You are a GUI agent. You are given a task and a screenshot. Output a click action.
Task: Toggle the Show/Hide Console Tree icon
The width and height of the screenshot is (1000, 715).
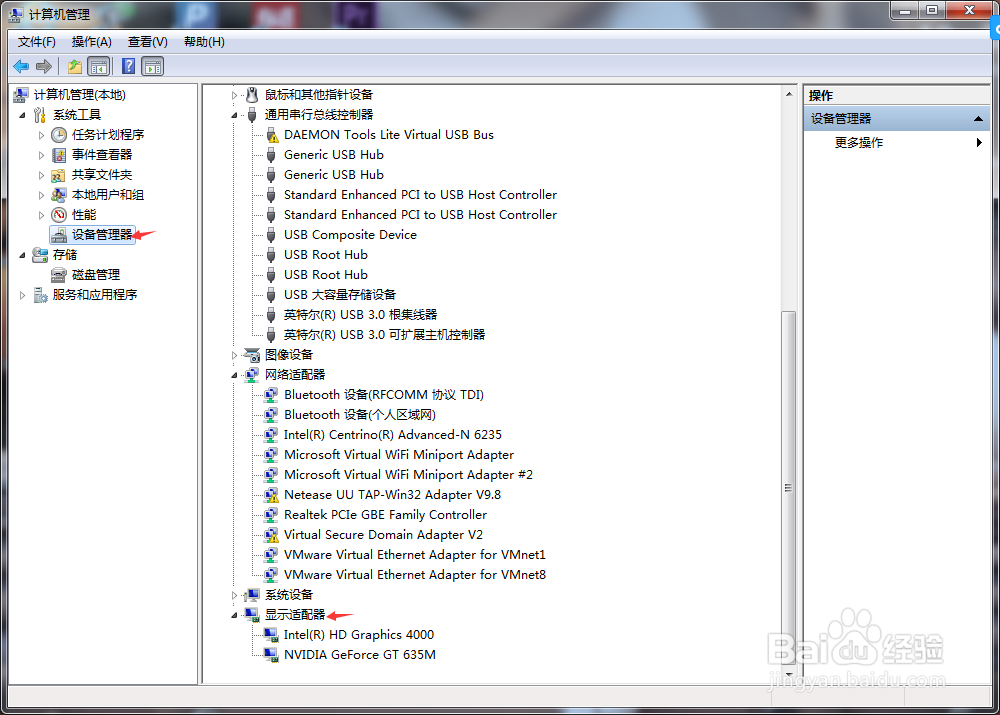point(99,66)
